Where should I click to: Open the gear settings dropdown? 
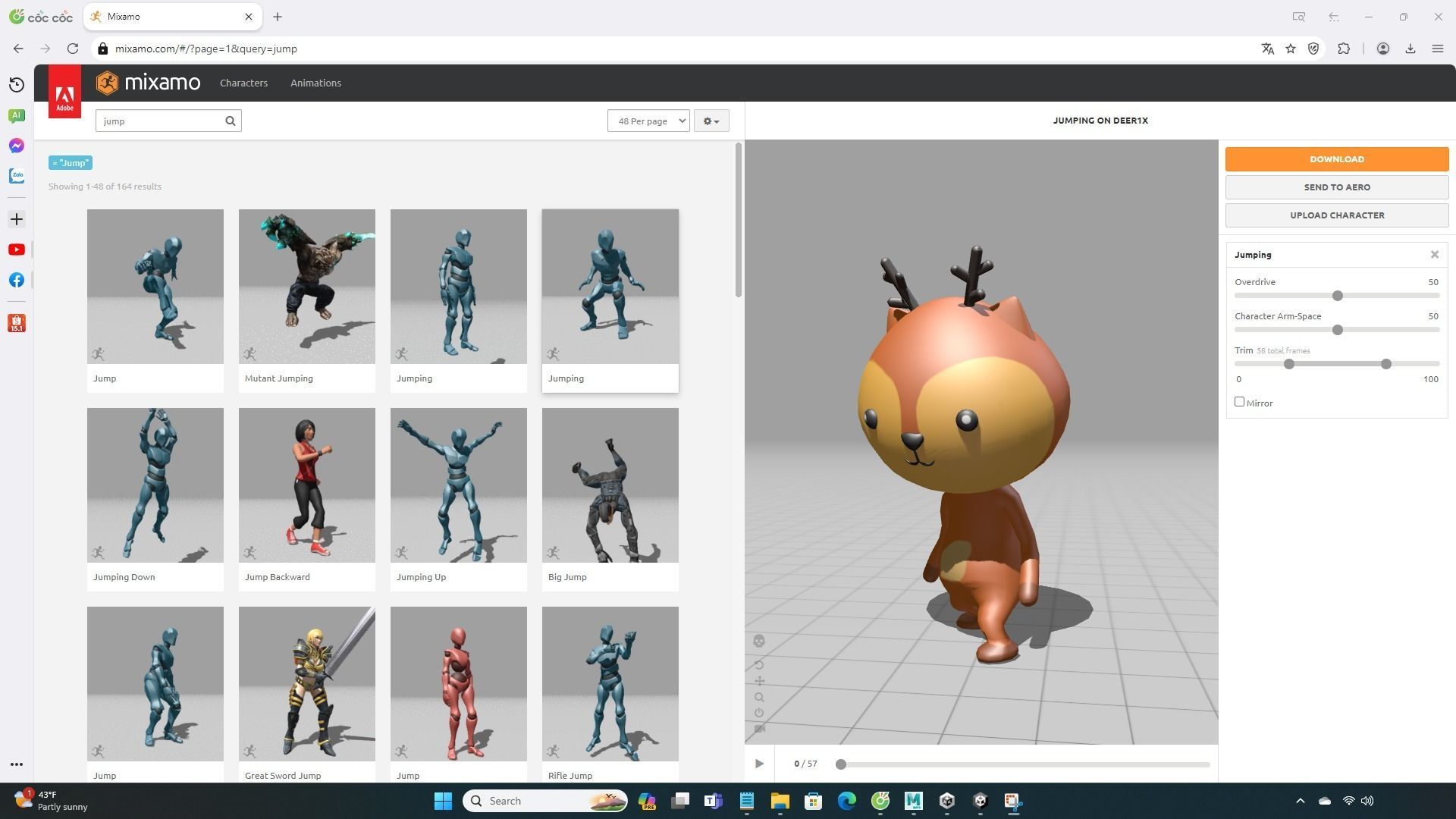(x=711, y=121)
